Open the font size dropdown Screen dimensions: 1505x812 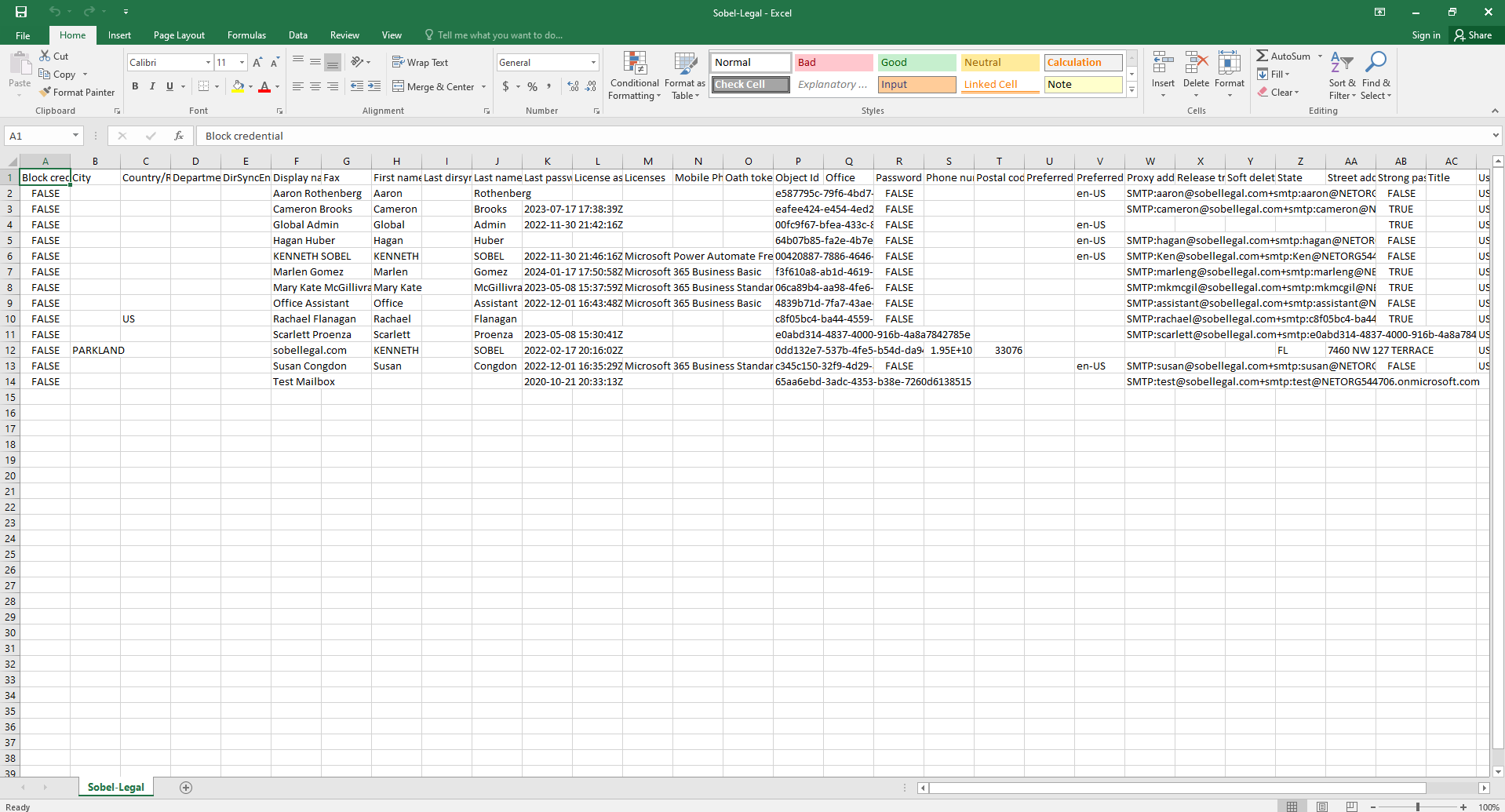242,63
